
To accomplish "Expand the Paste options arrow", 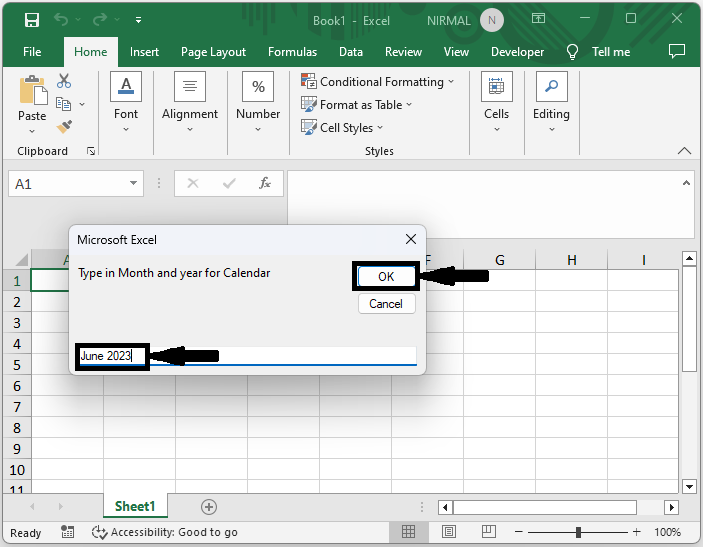I will click(32, 131).
